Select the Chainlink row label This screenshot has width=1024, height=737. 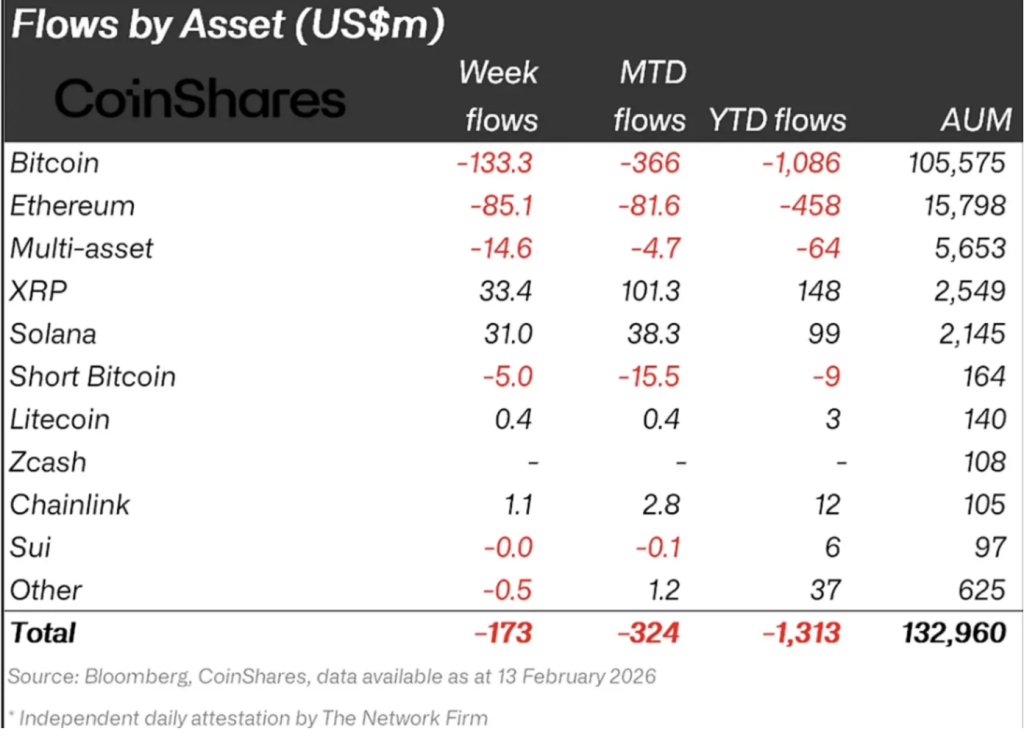coord(70,505)
